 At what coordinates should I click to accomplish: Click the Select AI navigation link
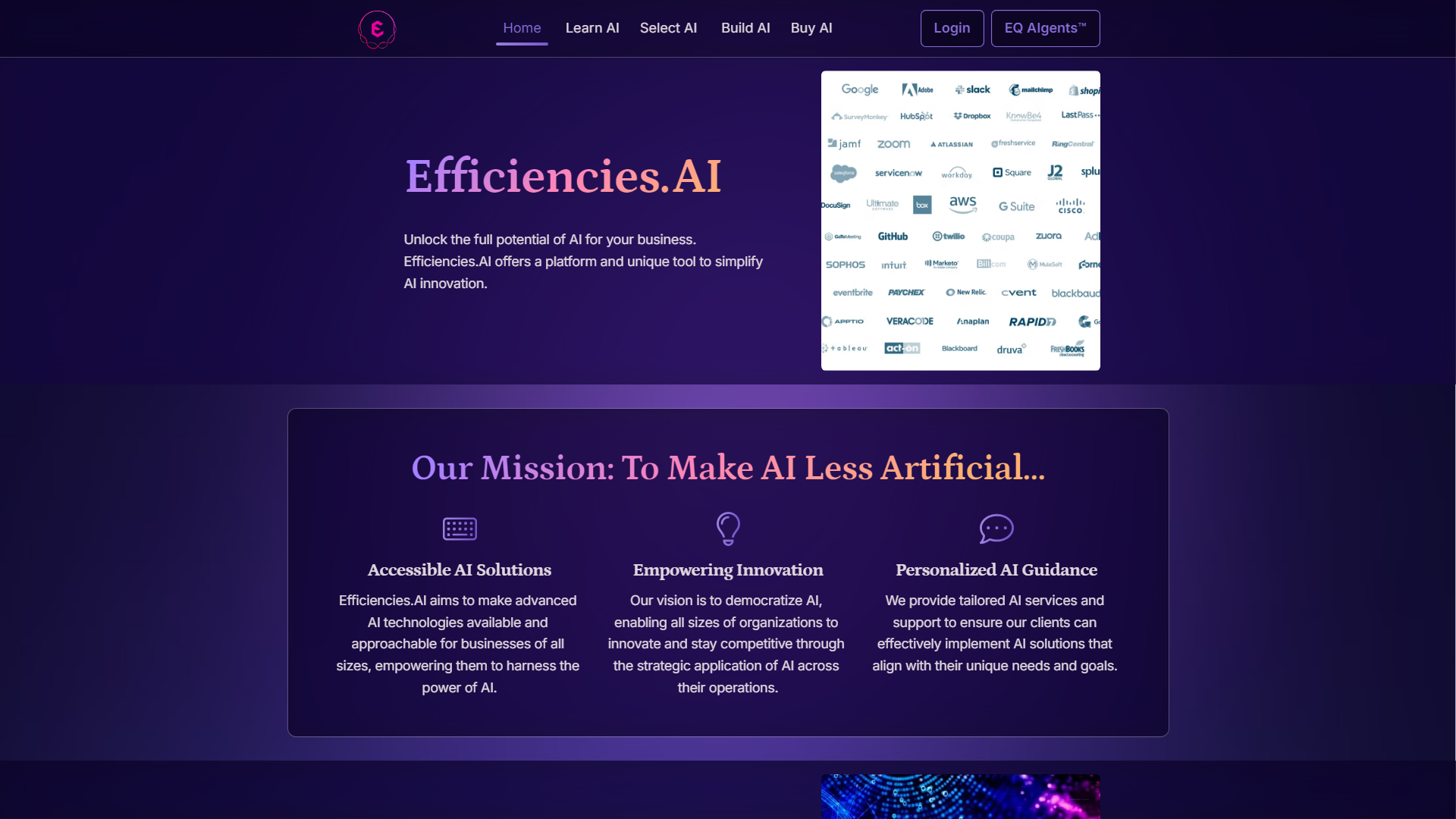(668, 28)
